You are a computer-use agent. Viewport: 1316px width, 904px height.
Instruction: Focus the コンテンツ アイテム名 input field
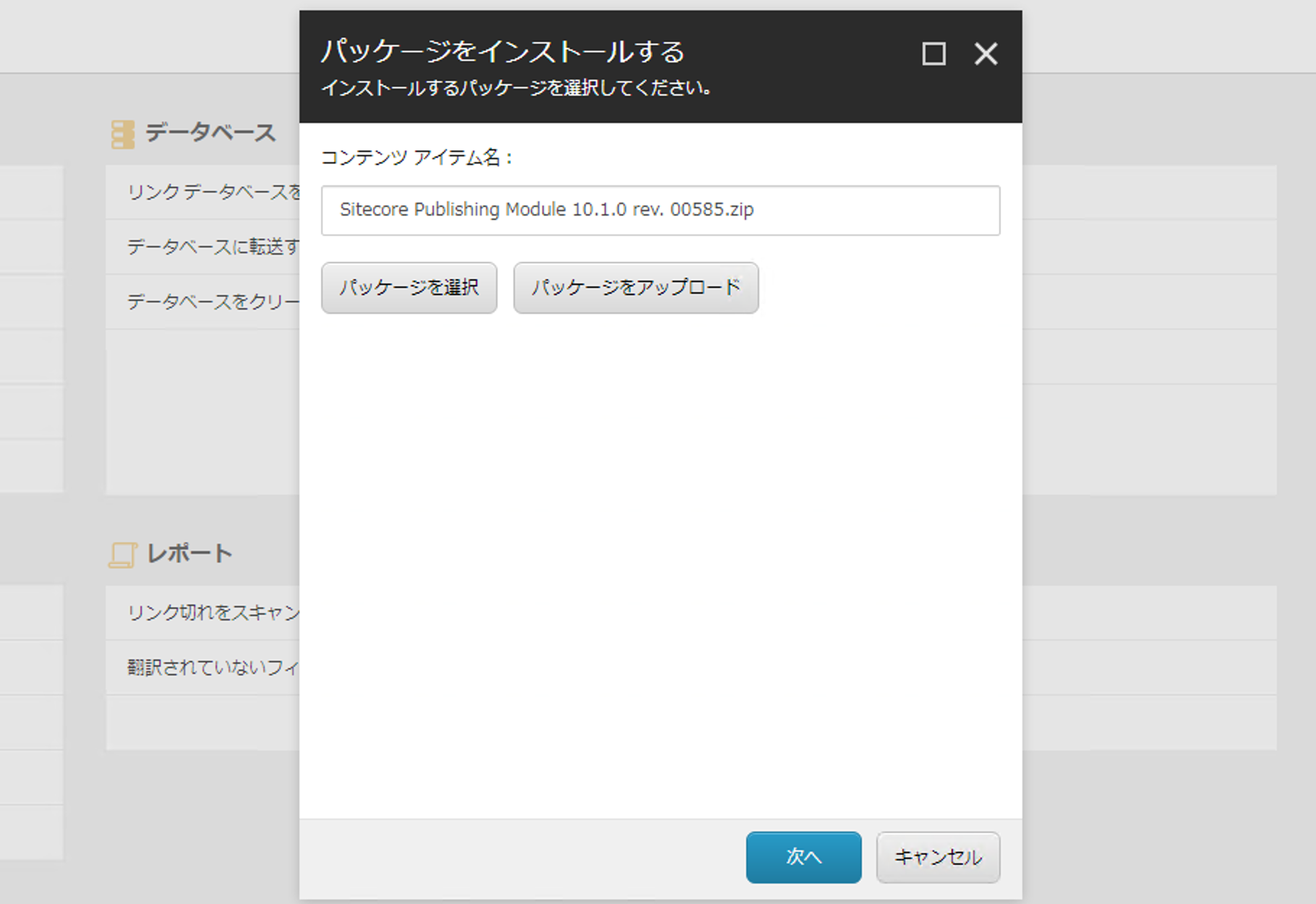(661, 210)
